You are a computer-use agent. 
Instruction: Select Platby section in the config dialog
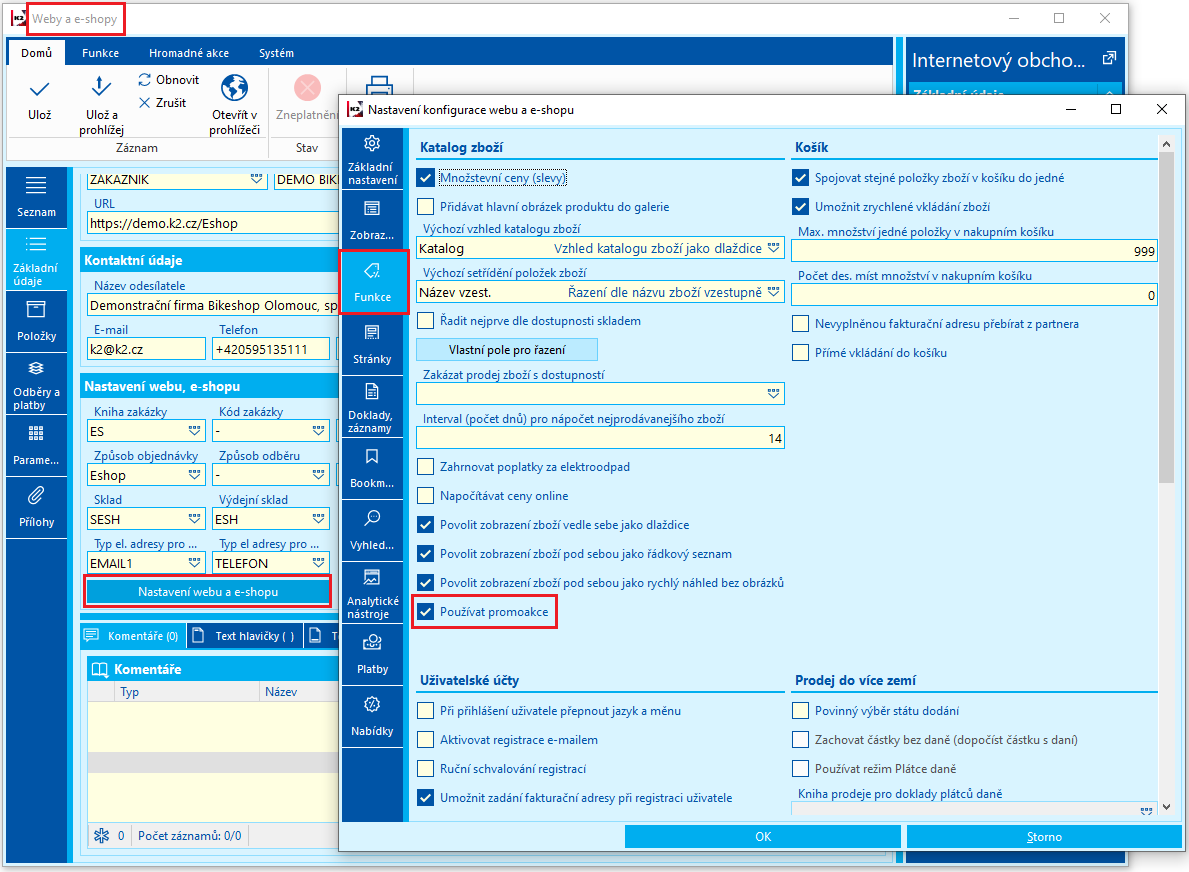[372, 654]
